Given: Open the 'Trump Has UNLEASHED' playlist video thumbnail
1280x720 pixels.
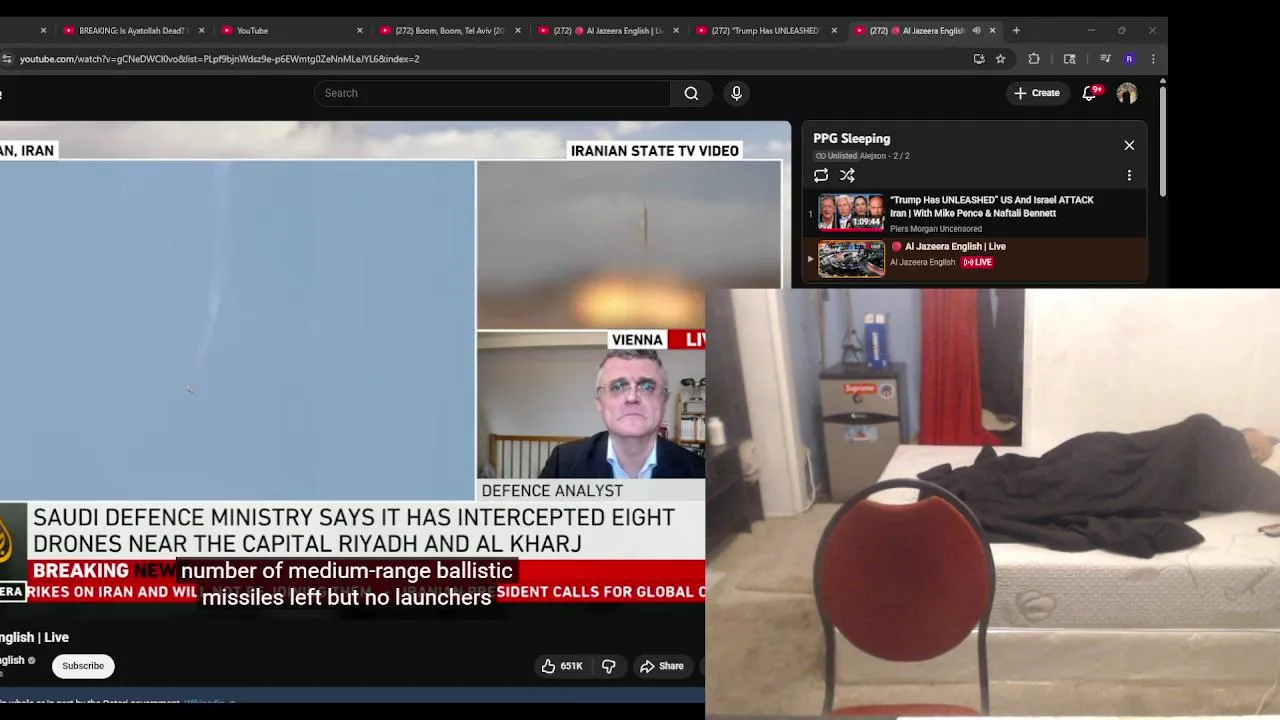Looking at the screenshot, I should coord(851,212).
